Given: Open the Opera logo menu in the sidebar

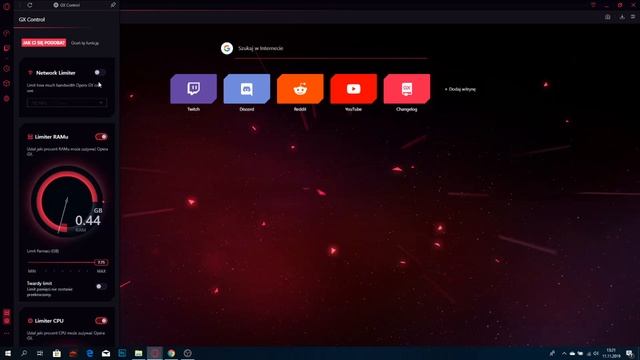Looking at the screenshot, I should click(6, 6).
